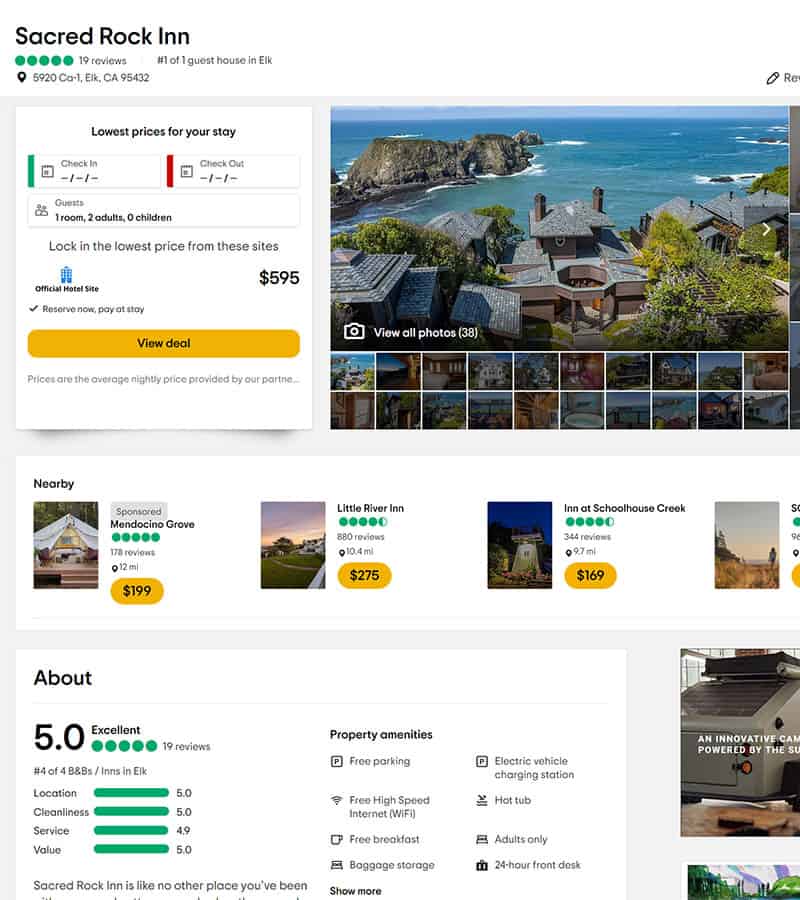Click the Baggage storage amenity icon
800x900 pixels.
[338, 864]
